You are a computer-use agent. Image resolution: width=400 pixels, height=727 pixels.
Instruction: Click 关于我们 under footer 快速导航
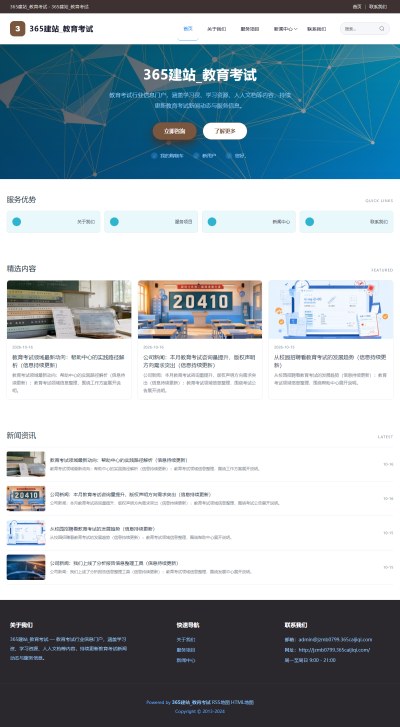click(x=186, y=639)
